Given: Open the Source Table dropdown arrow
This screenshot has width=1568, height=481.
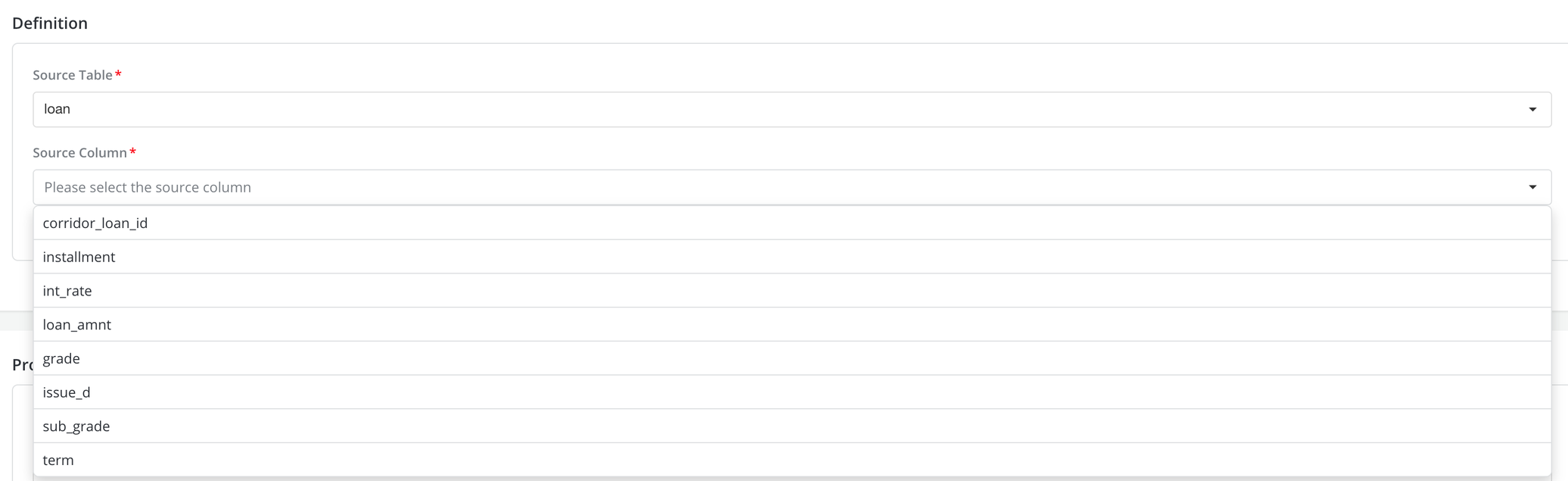Looking at the screenshot, I should coord(1532,110).
